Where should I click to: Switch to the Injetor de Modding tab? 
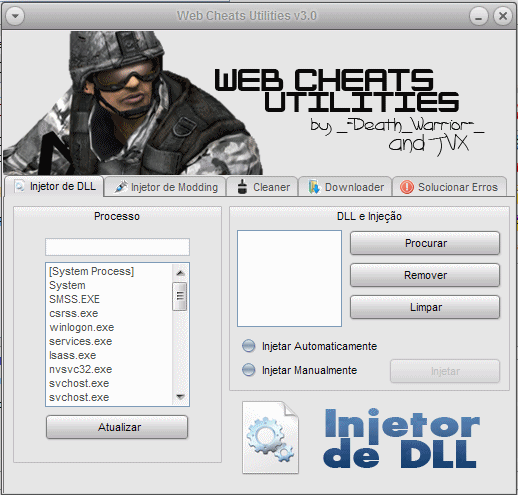coord(165,187)
